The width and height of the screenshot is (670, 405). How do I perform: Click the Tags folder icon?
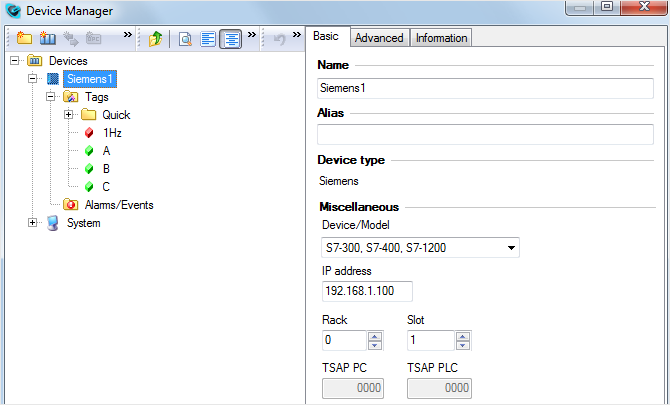pos(71,97)
